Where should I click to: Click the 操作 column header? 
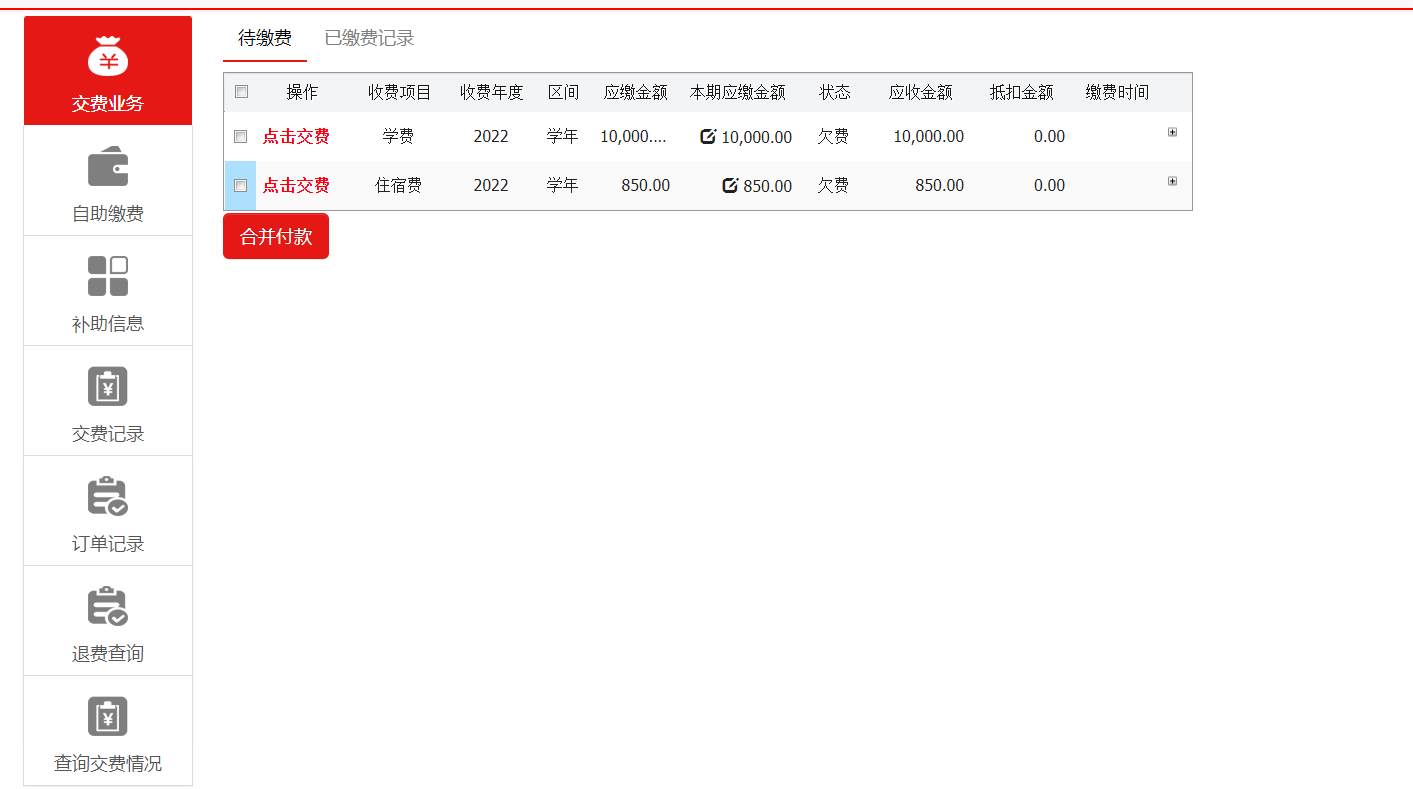[x=302, y=92]
